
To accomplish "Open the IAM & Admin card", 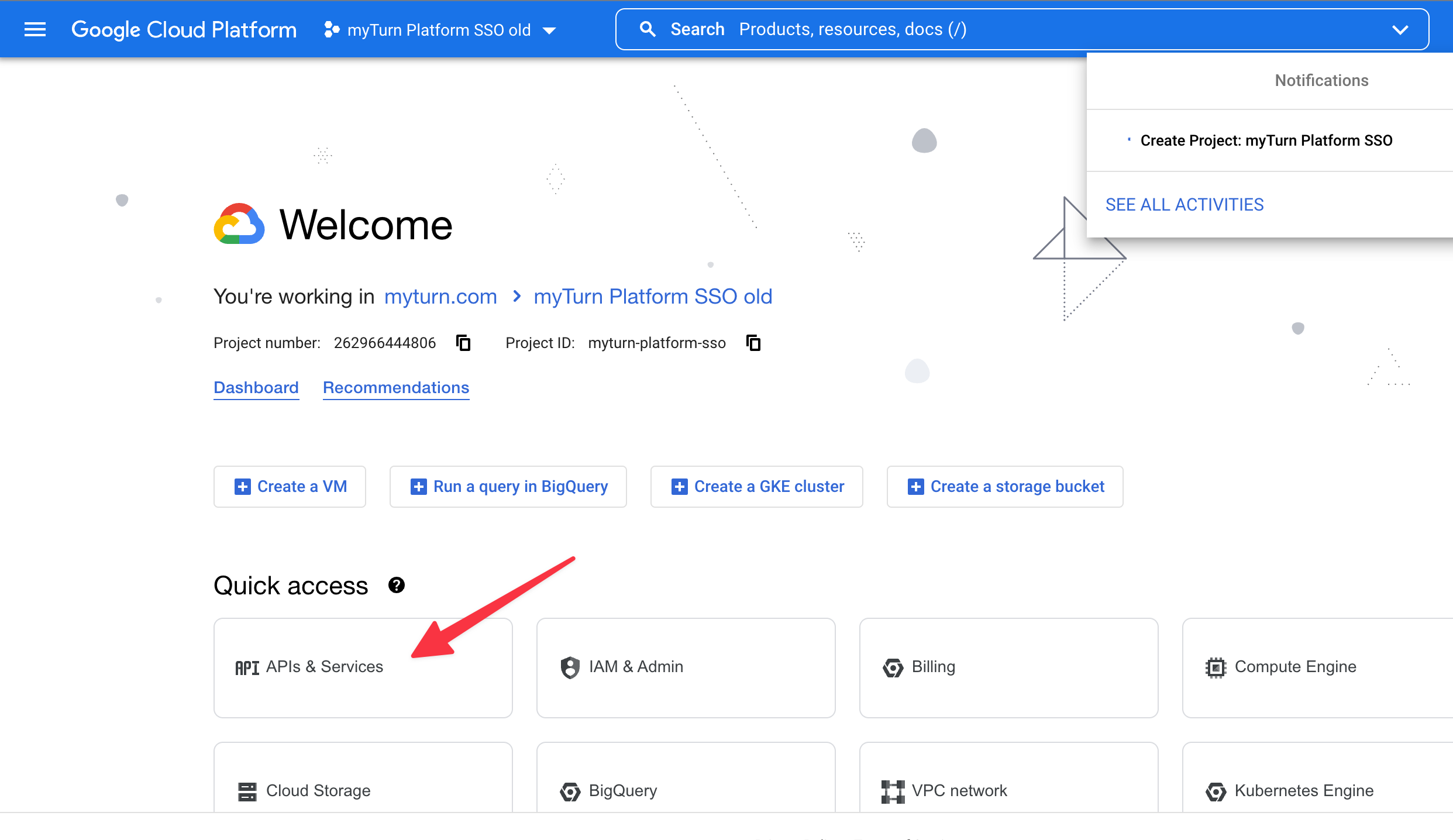I will pyautogui.click(x=686, y=667).
